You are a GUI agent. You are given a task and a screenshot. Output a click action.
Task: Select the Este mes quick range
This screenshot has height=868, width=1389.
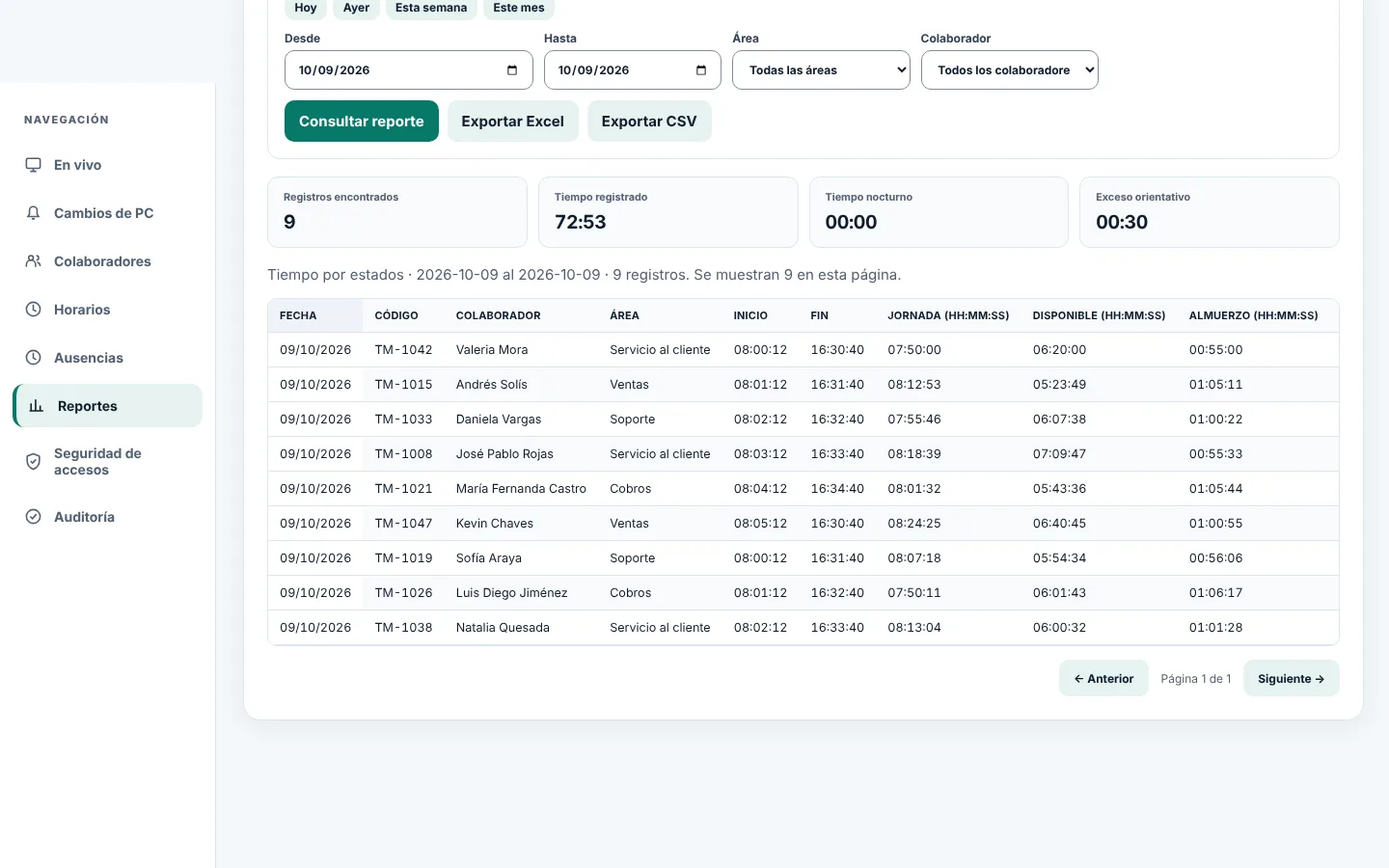(x=519, y=8)
